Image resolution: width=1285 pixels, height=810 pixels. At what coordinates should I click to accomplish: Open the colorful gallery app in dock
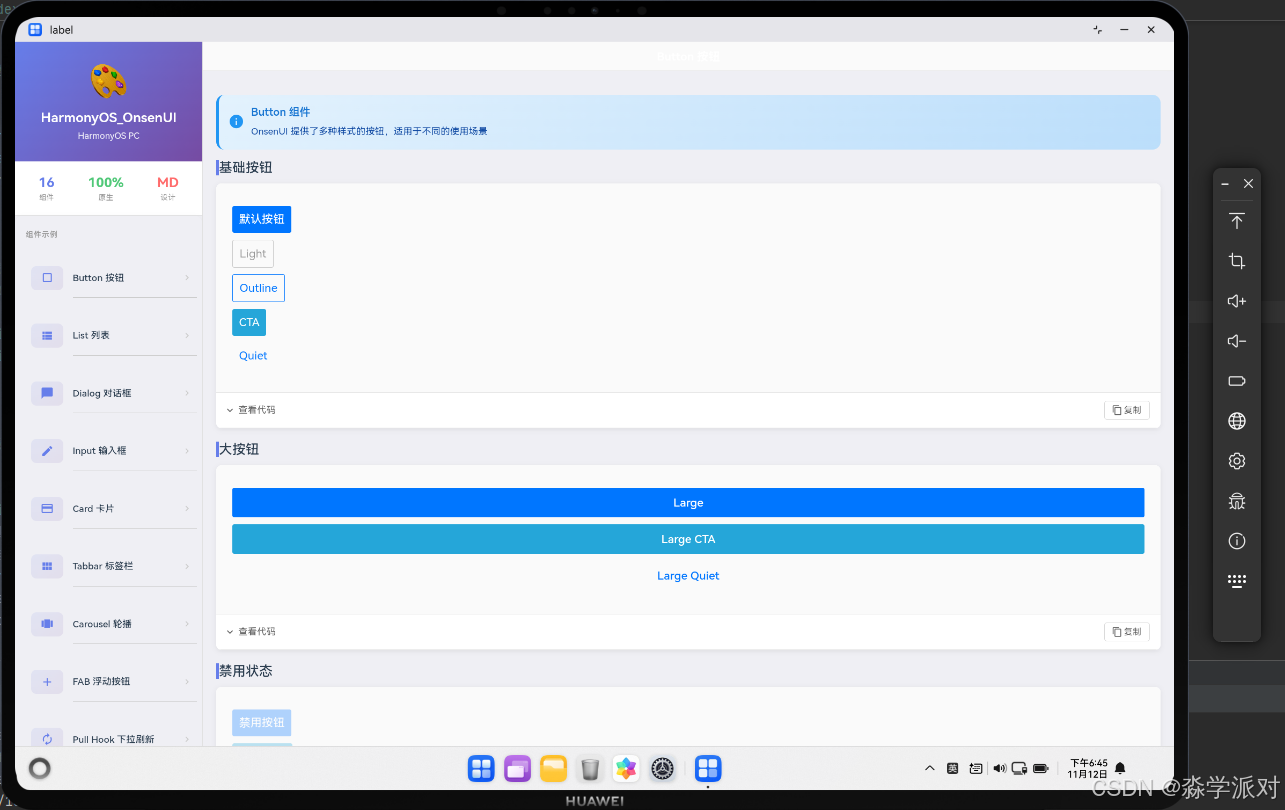tap(626, 768)
